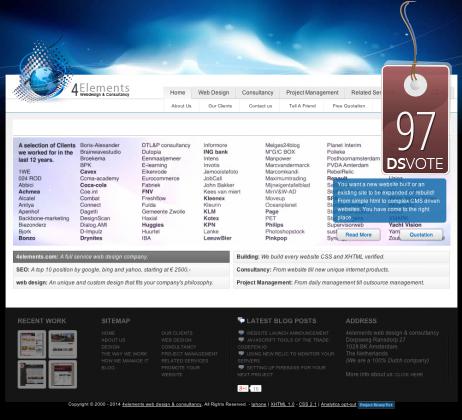Viewport: 462px width, 420px height.
Task: Open the Free Quotation submenu item
Action: tap(349, 106)
